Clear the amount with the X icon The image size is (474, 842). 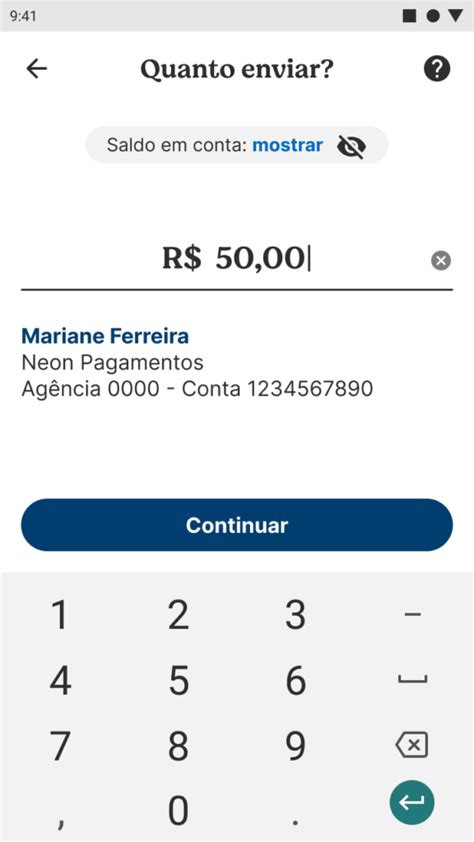(441, 260)
